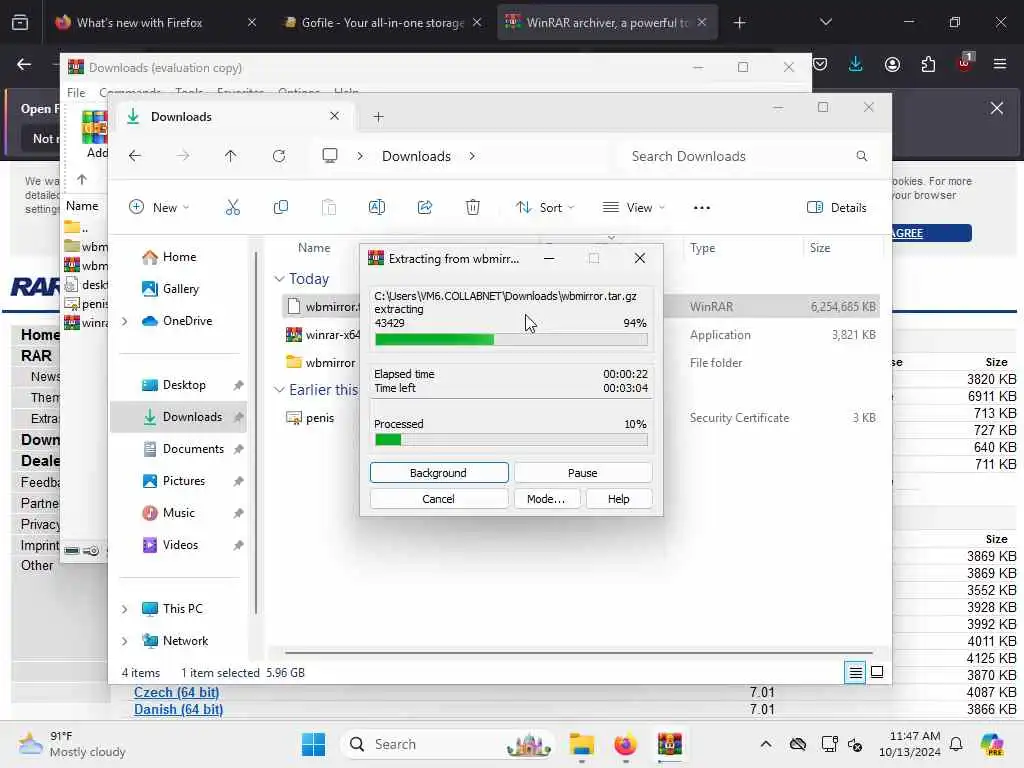Expand Network tree node
The width and height of the screenshot is (1024, 768).
(x=125, y=641)
